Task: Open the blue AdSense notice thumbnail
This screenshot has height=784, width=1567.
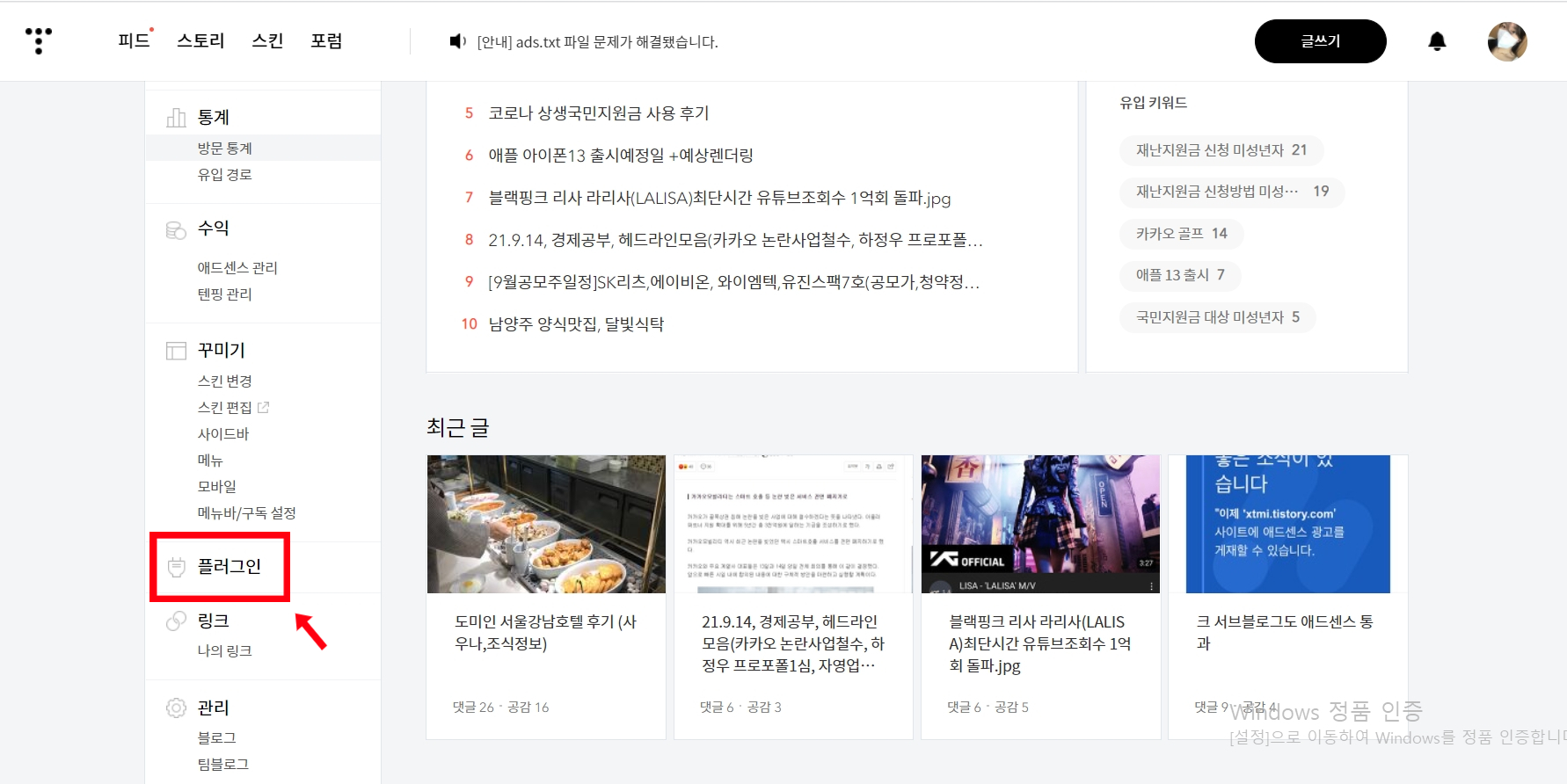Action: [x=1287, y=524]
